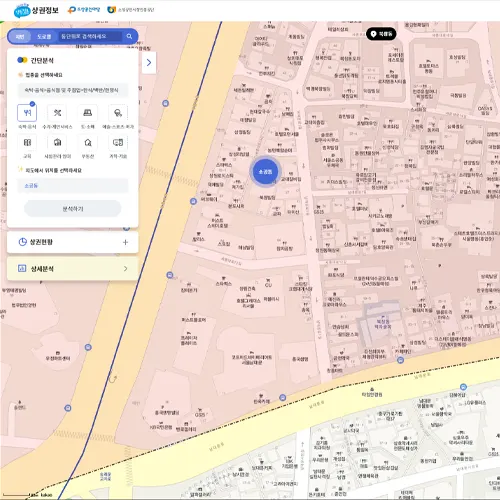Select the 도·소매 category icon
500x500 pixels.
click(88, 113)
